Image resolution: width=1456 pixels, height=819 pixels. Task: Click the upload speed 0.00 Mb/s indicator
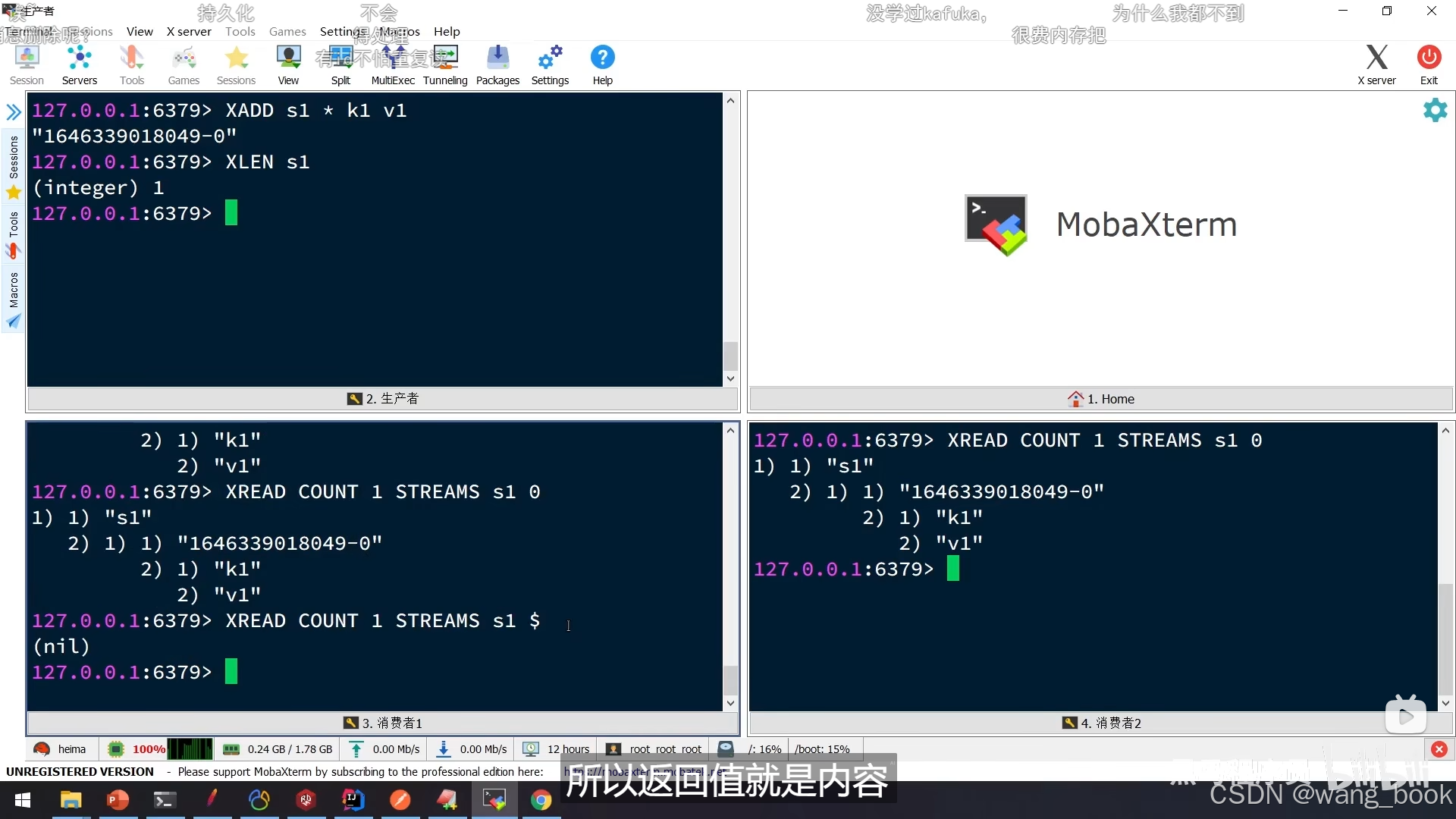coord(384,749)
